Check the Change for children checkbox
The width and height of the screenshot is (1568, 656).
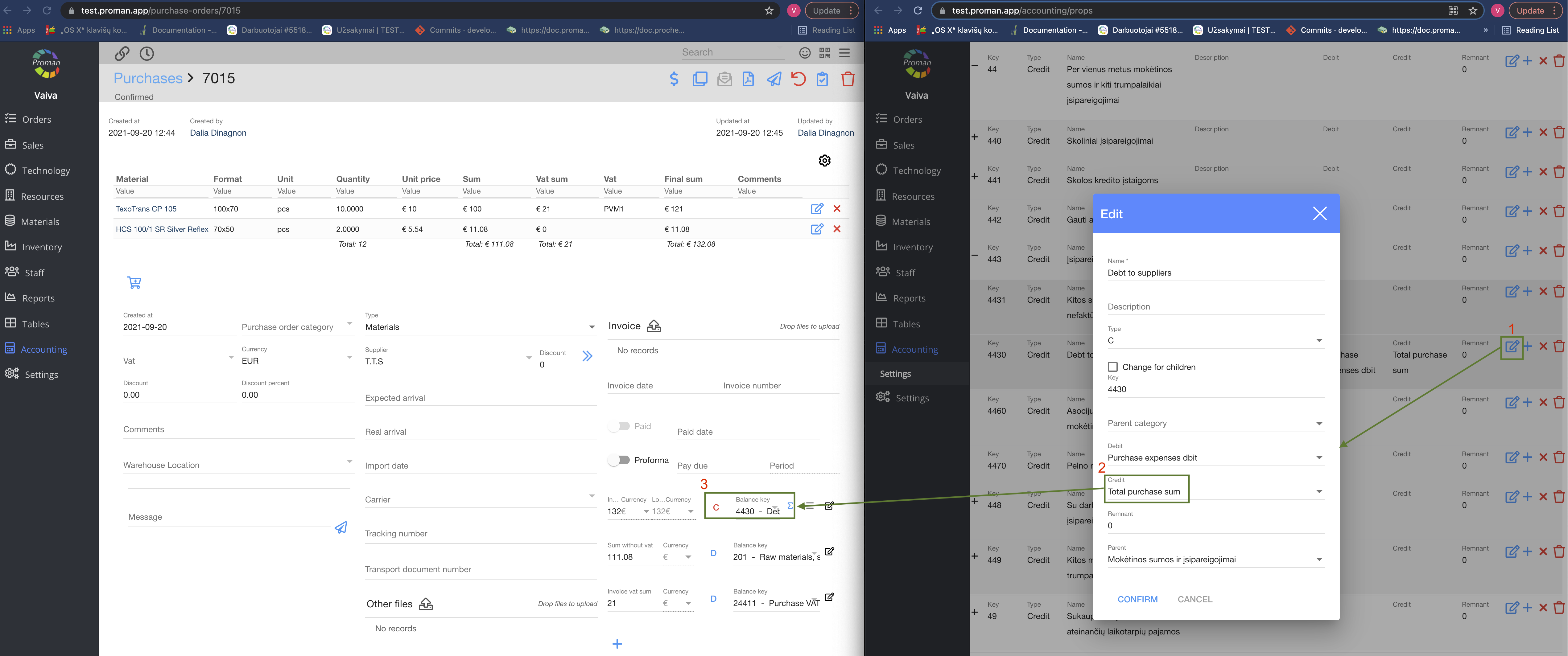1113,367
